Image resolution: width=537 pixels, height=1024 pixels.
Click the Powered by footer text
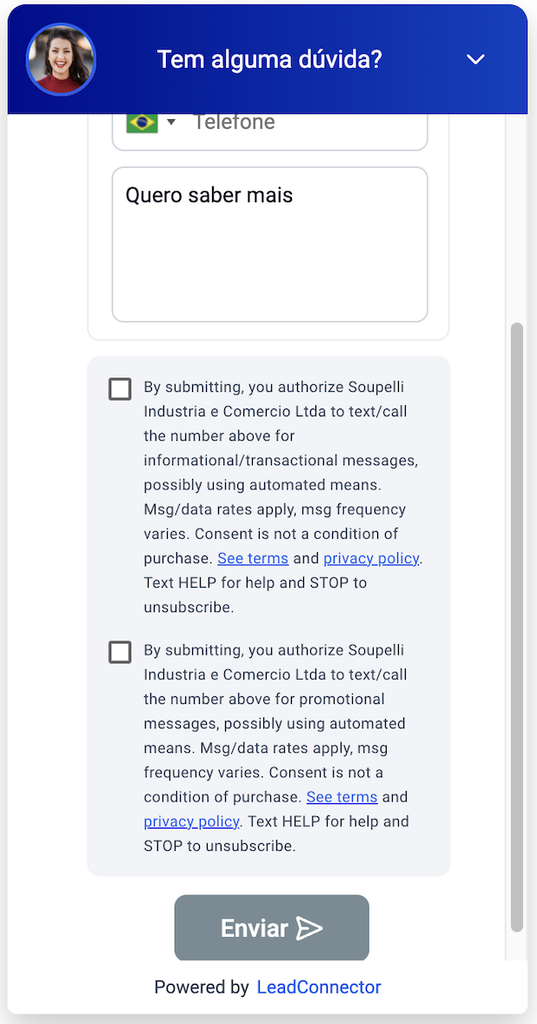(201, 987)
